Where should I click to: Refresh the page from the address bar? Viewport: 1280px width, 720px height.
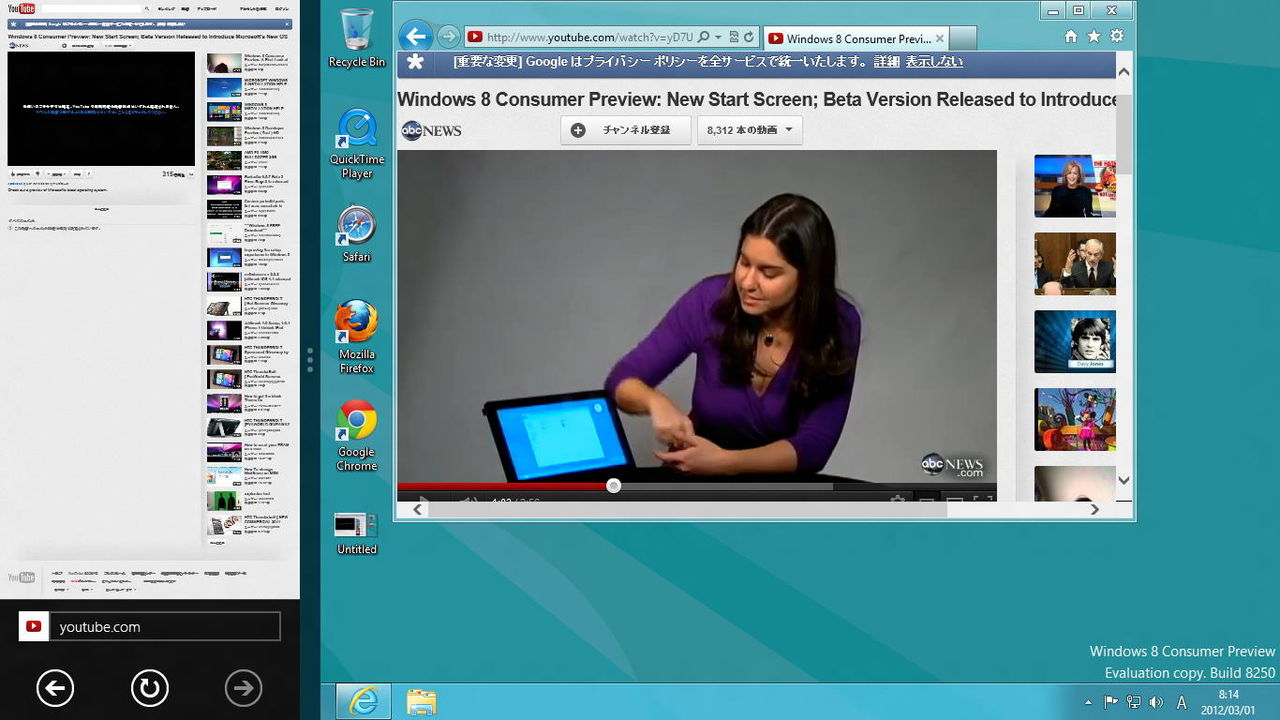[x=749, y=37]
